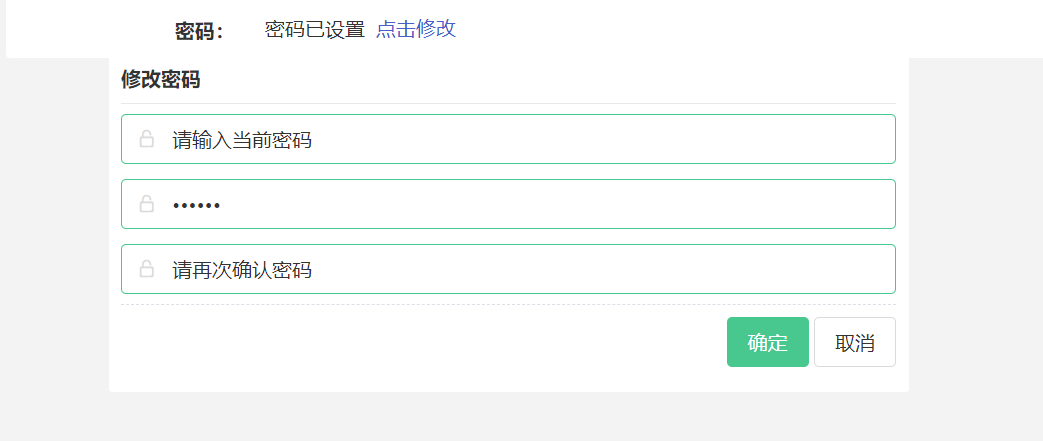Cancel the password change with 取消
The image size is (1043, 441).
click(855, 342)
